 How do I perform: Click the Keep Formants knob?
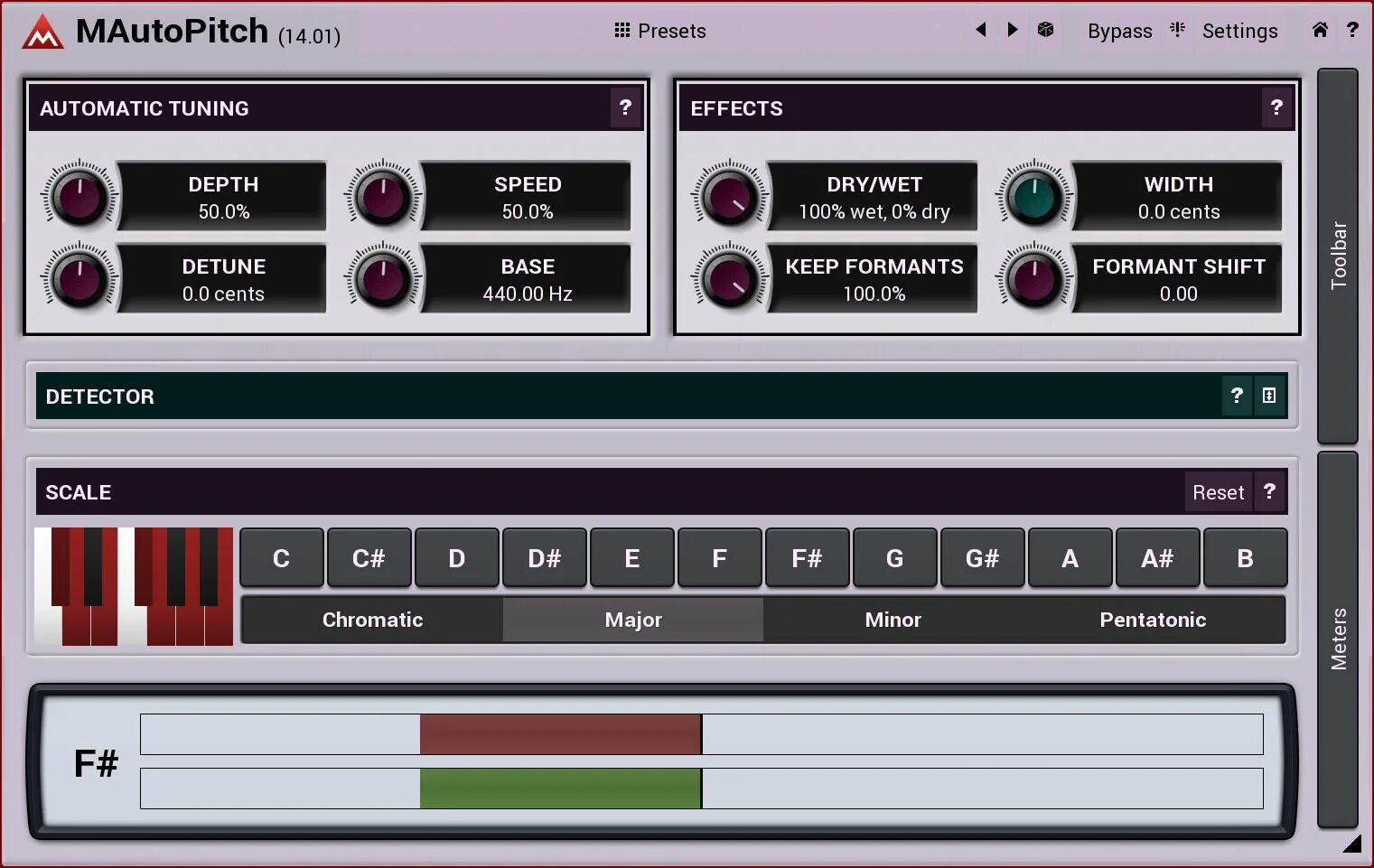pyautogui.click(x=730, y=278)
